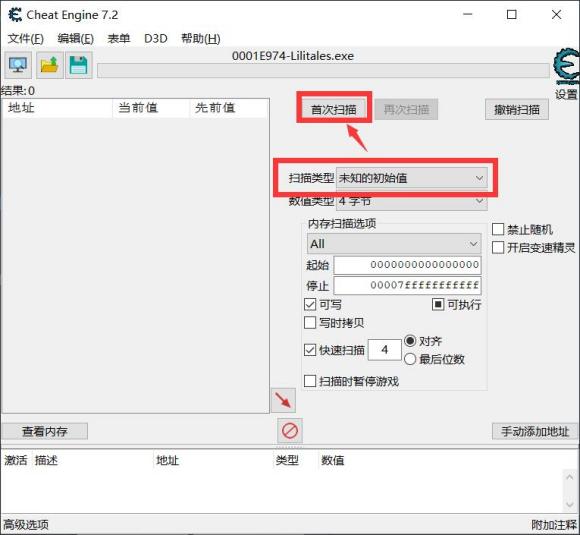The width and height of the screenshot is (580, 535).
Task: Click the red arrow add-to-list icon
Action: click(283, 400)
